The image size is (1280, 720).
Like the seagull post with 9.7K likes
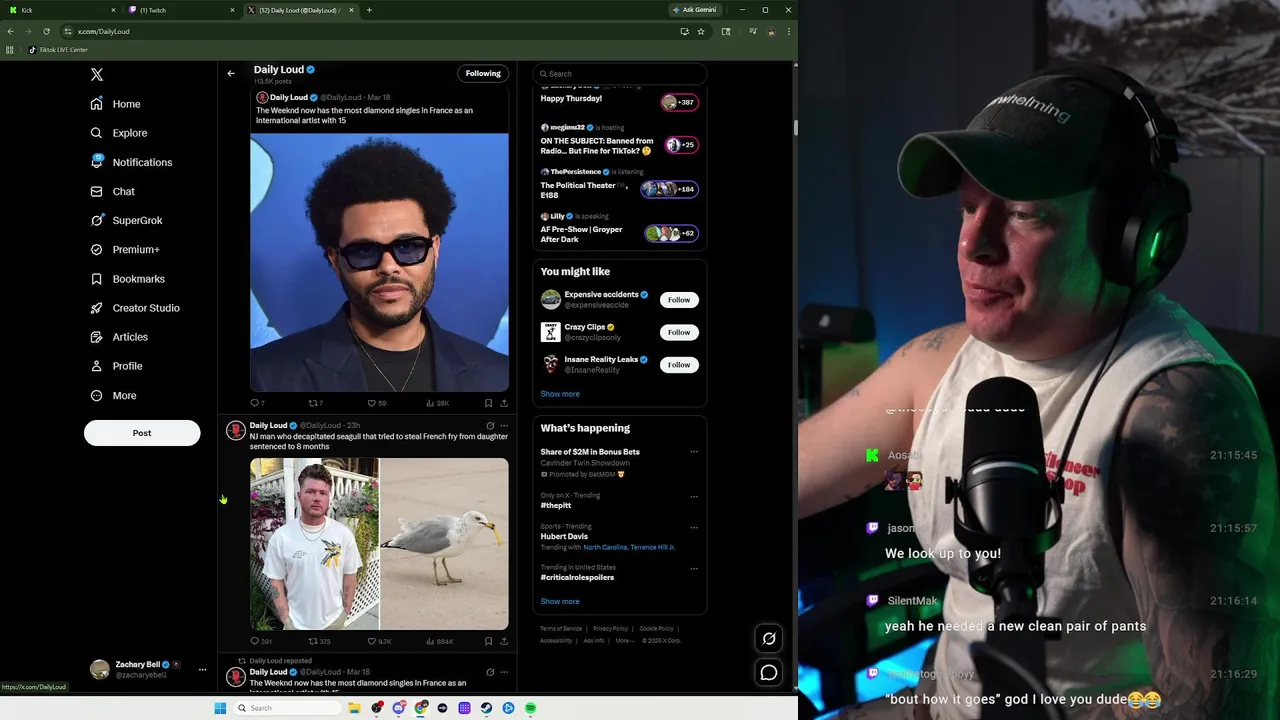click(379, 641)
